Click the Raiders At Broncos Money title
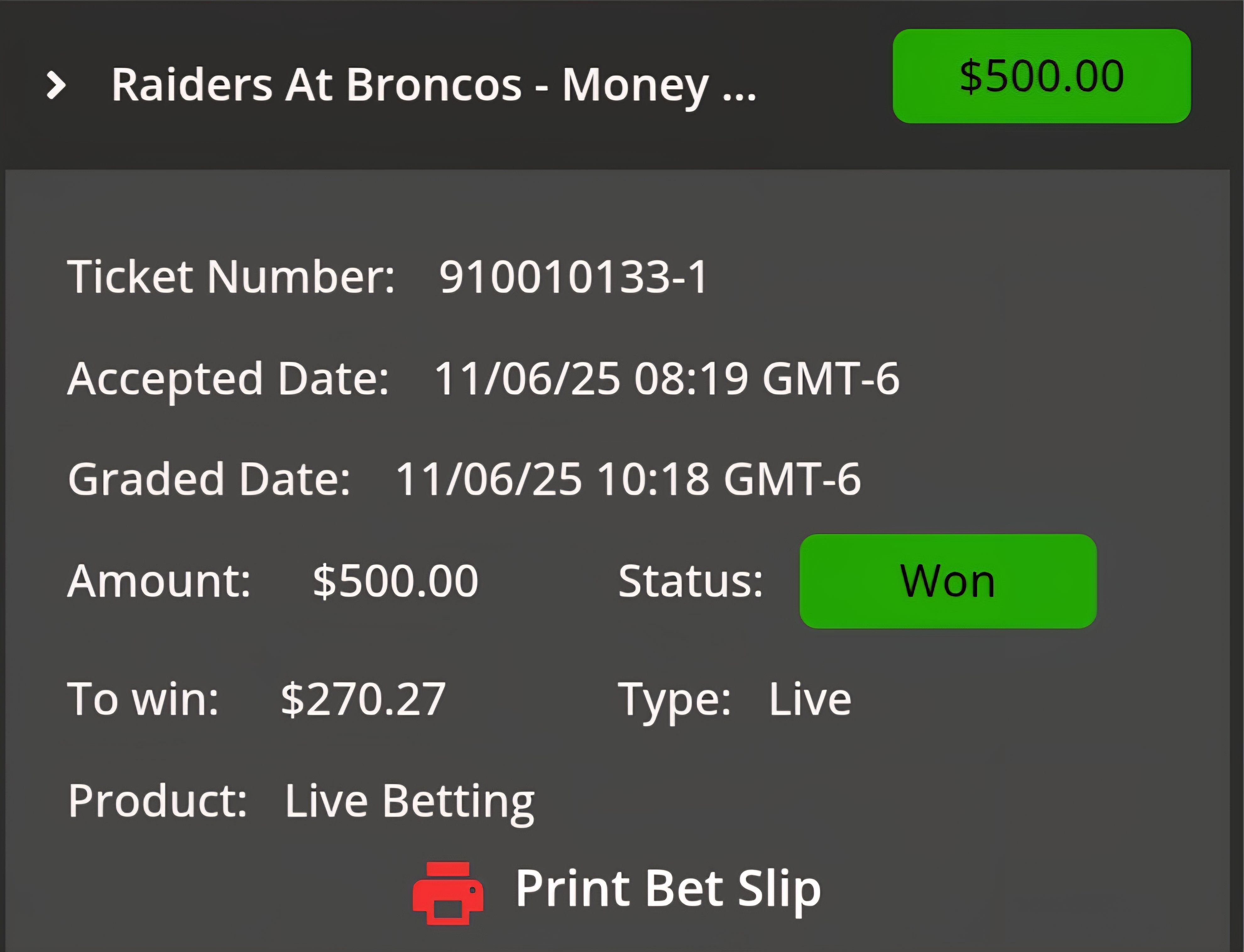The width and height of the screenshot is (1244, 952). pyautogui.click(x=433, y=86)
